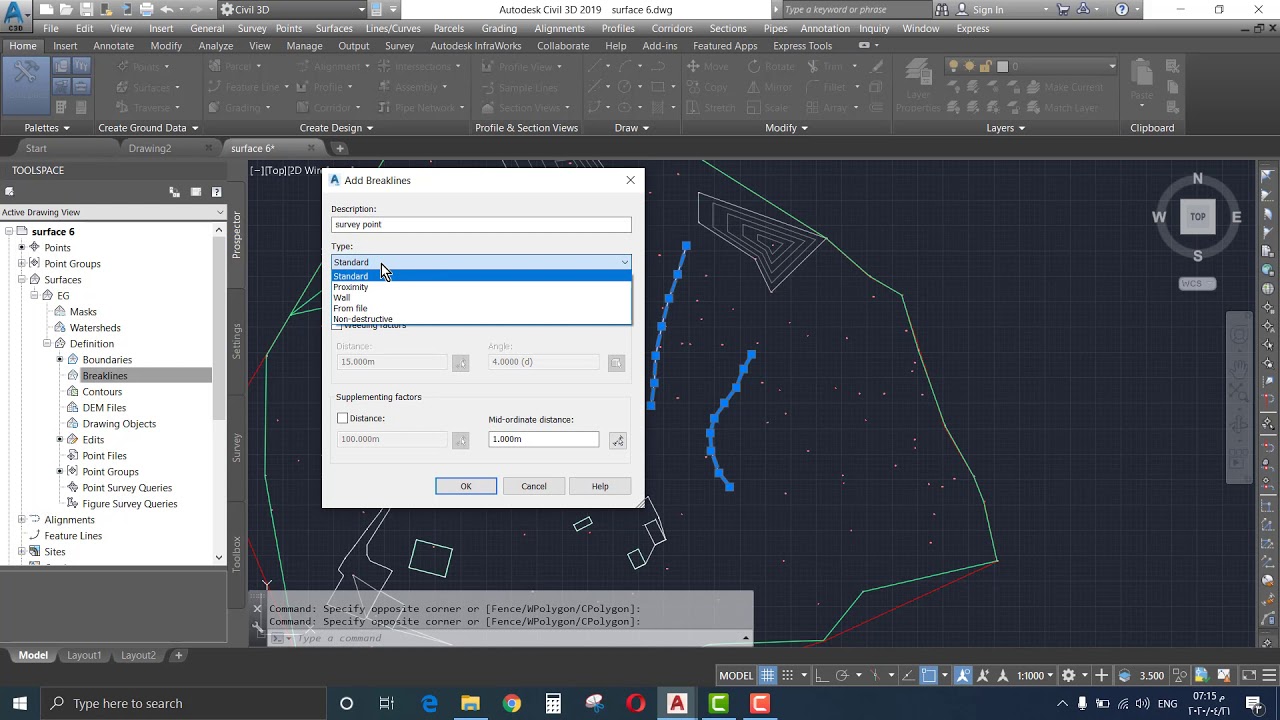1280x720 pixels.
Task: Enable the Weeding factors checkbox
Action: pyautogui.click(x=338, y=325)
